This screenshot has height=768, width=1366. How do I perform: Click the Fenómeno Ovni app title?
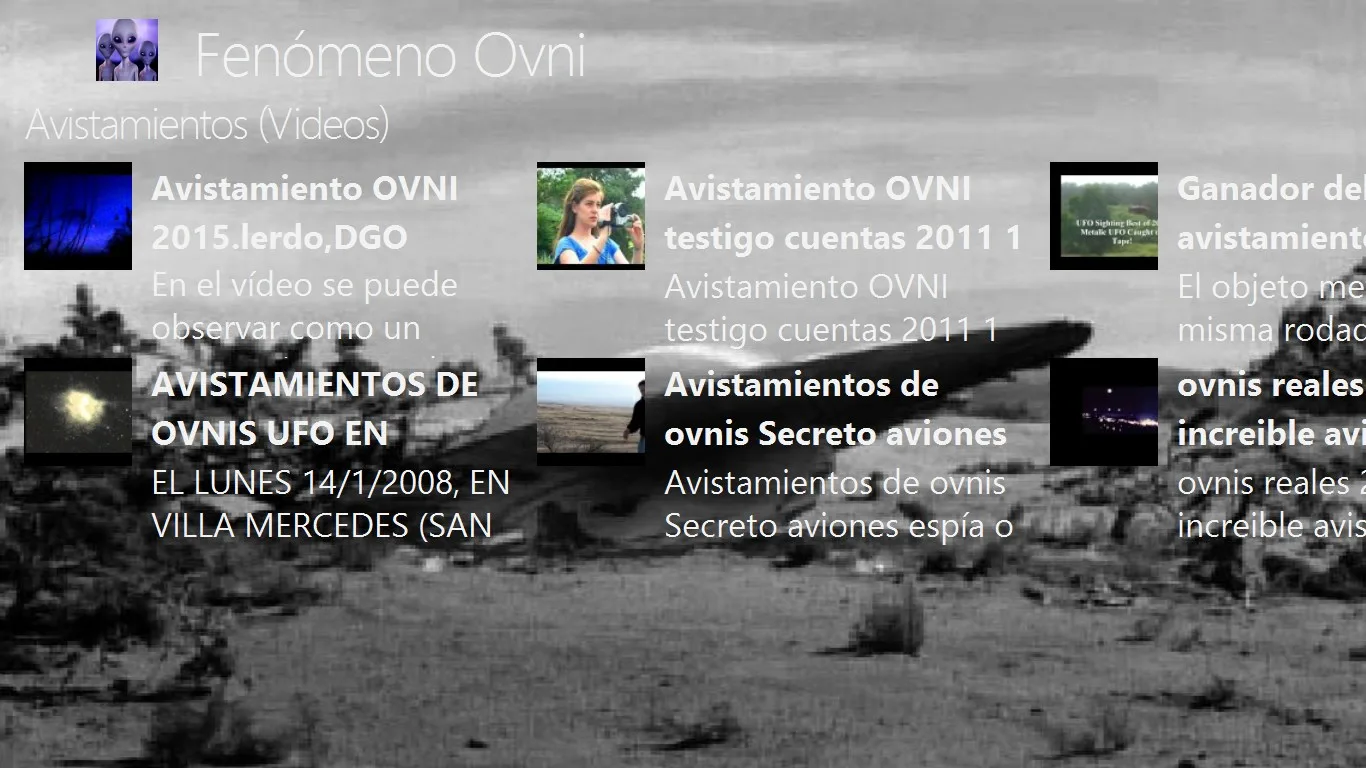(390, 56)
